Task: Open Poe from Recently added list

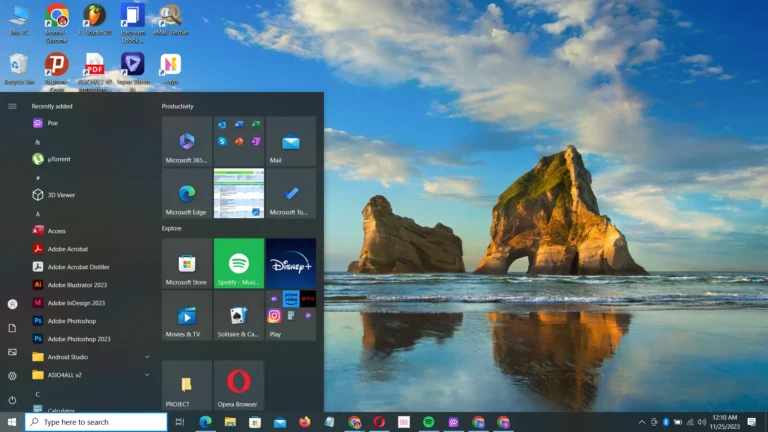Action: pos(91,123)
